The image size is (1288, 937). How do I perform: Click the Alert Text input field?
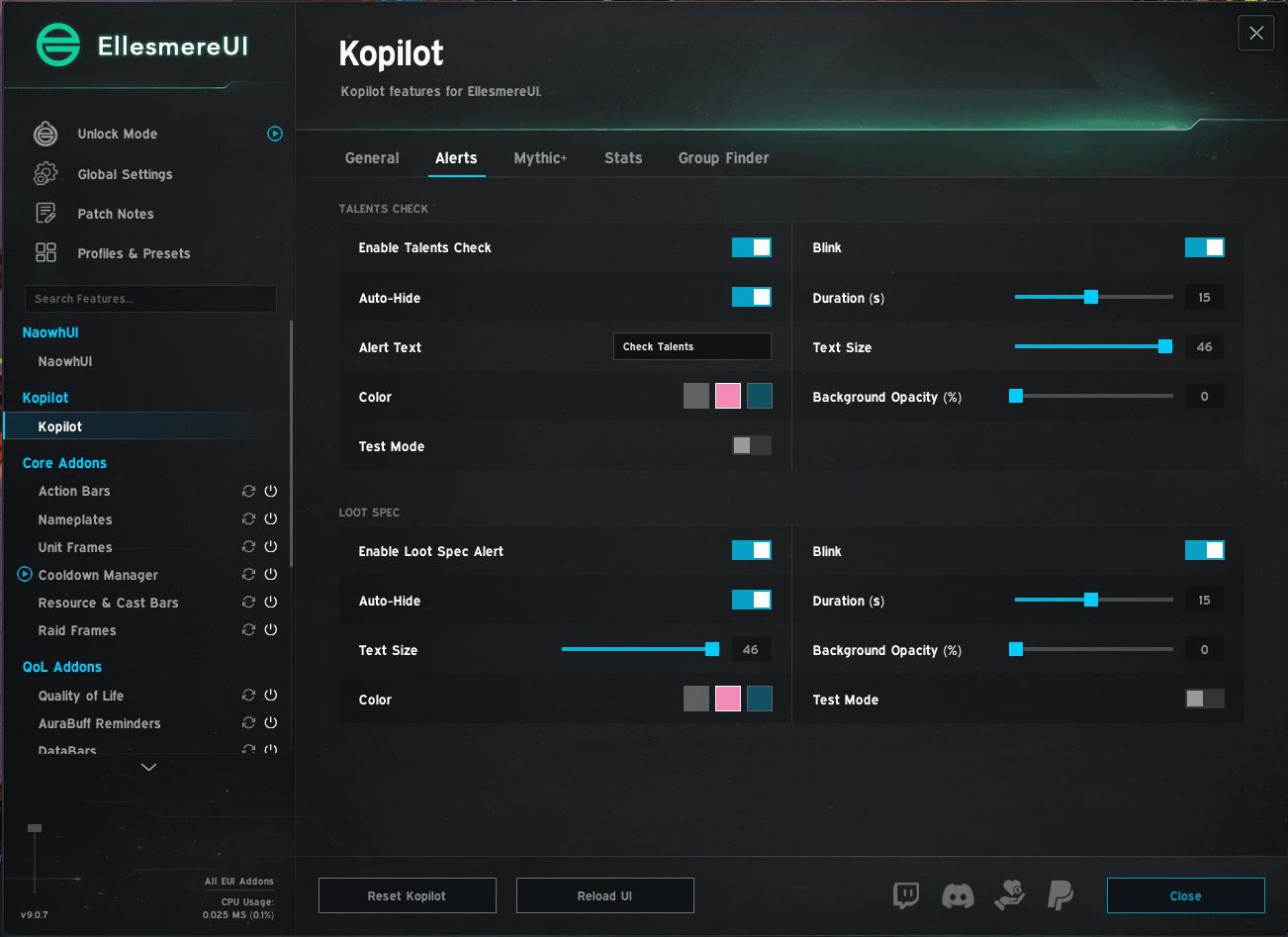692,346
